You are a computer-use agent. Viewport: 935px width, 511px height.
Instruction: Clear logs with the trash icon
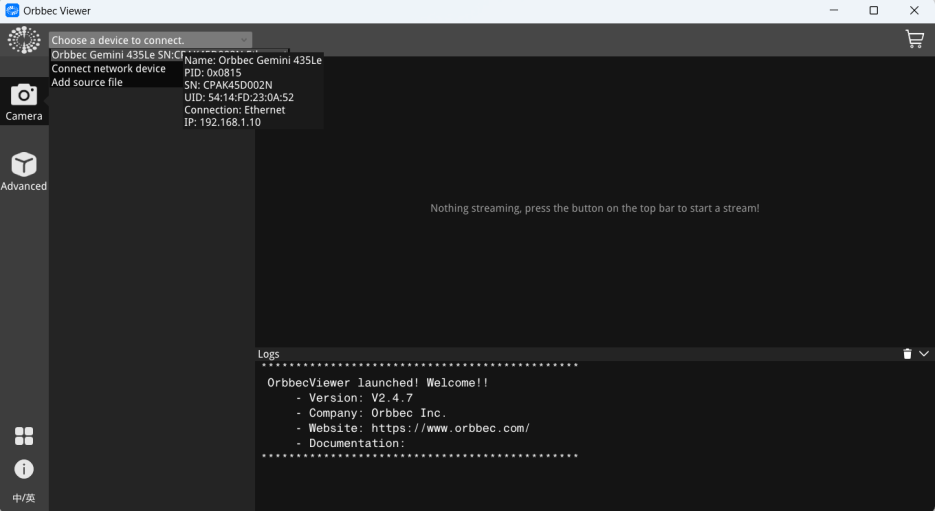907,354
